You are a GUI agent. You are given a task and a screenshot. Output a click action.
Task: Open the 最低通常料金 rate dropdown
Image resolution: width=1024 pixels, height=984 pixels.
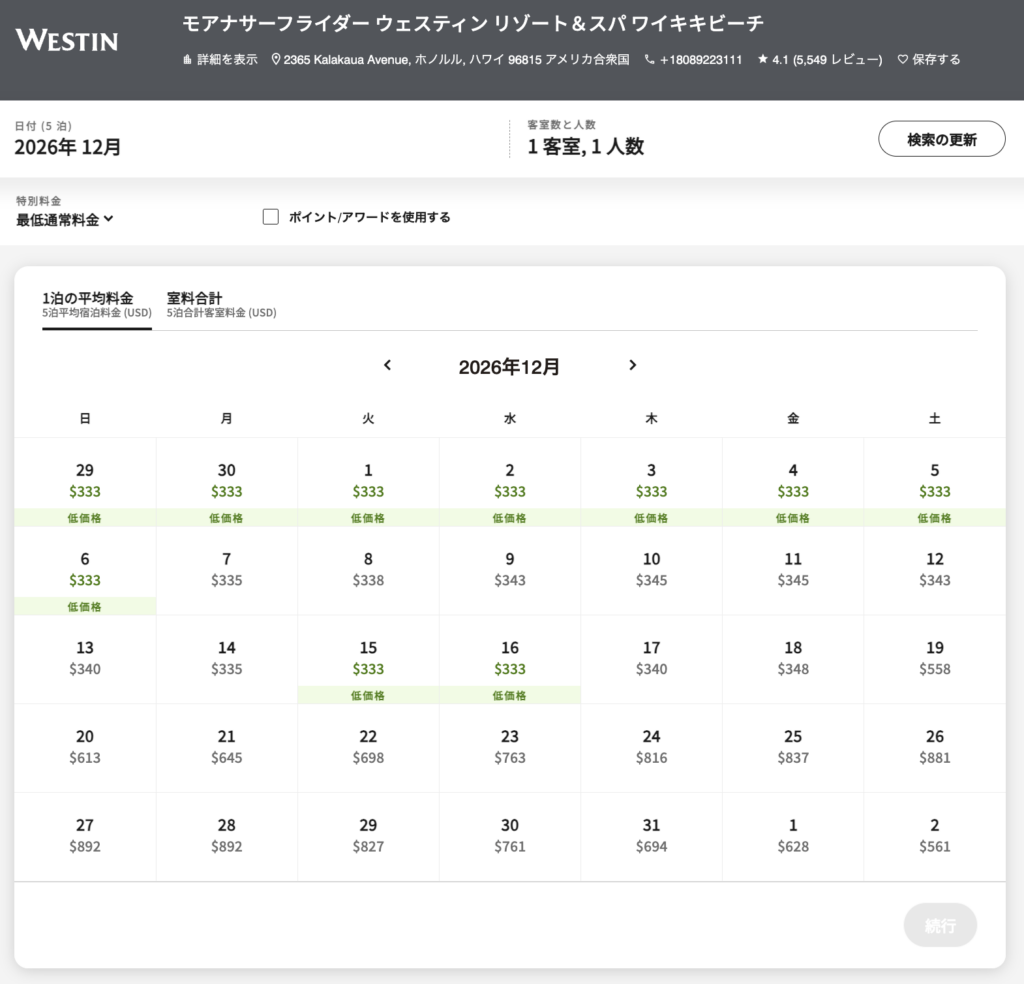click(65, 219)
